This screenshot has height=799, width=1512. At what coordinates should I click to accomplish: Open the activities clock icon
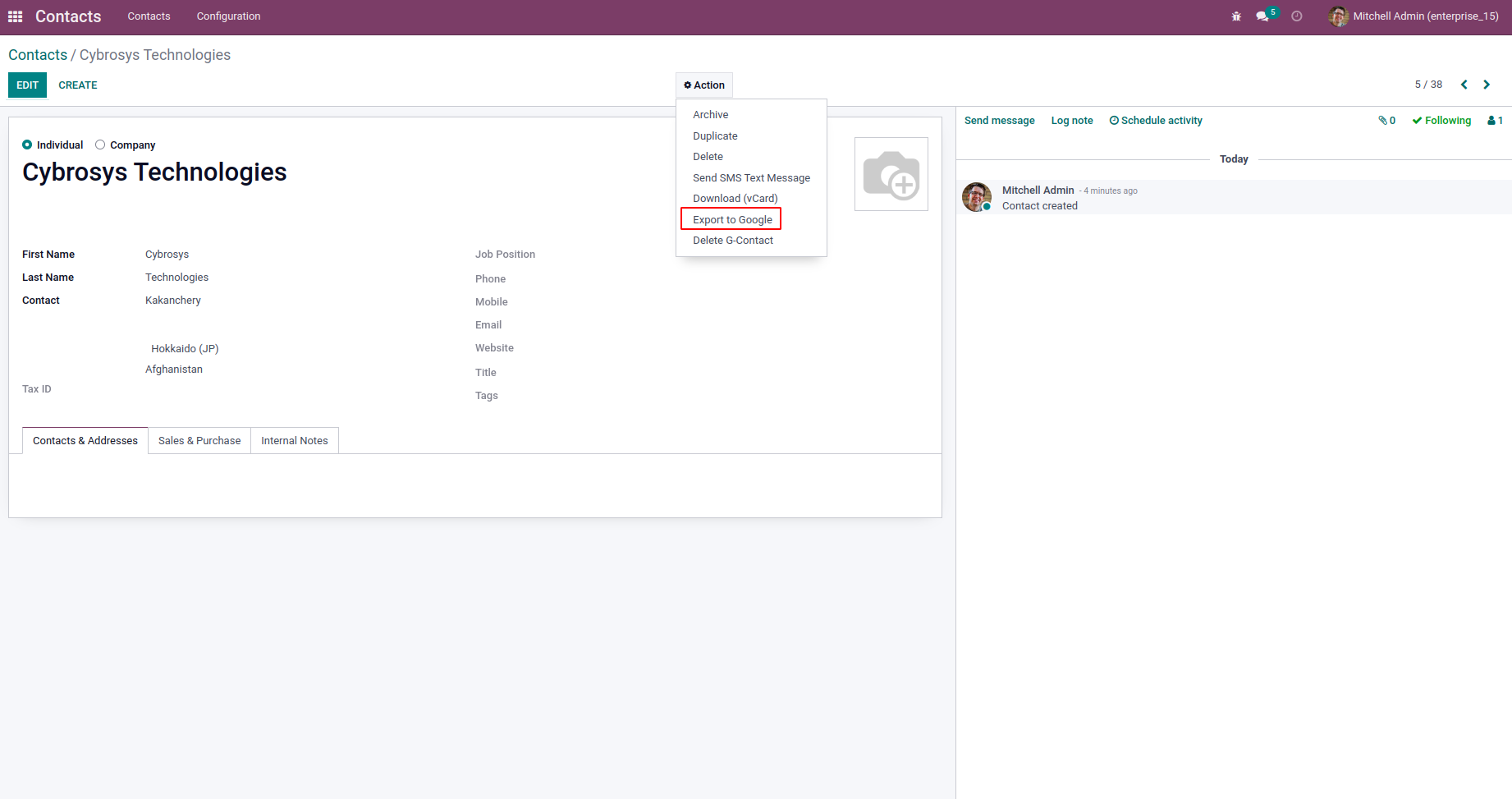coord(1297,16)
